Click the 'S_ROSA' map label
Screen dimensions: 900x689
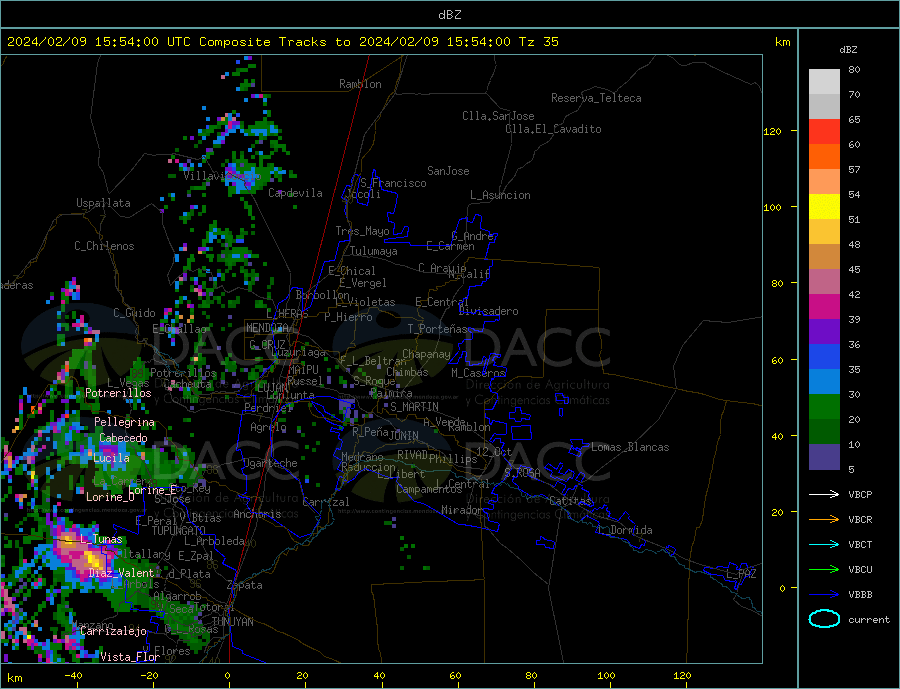point(522,473)
